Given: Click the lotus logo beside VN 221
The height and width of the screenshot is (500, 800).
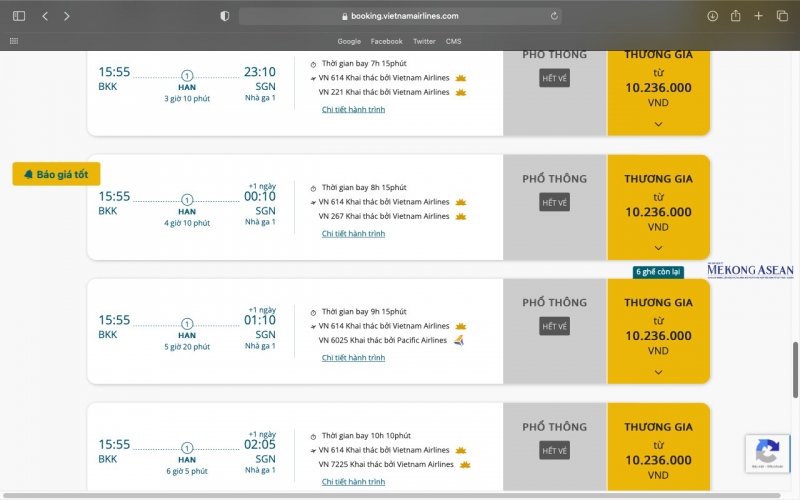Looking at the screenshot, I should coord(461,92).
